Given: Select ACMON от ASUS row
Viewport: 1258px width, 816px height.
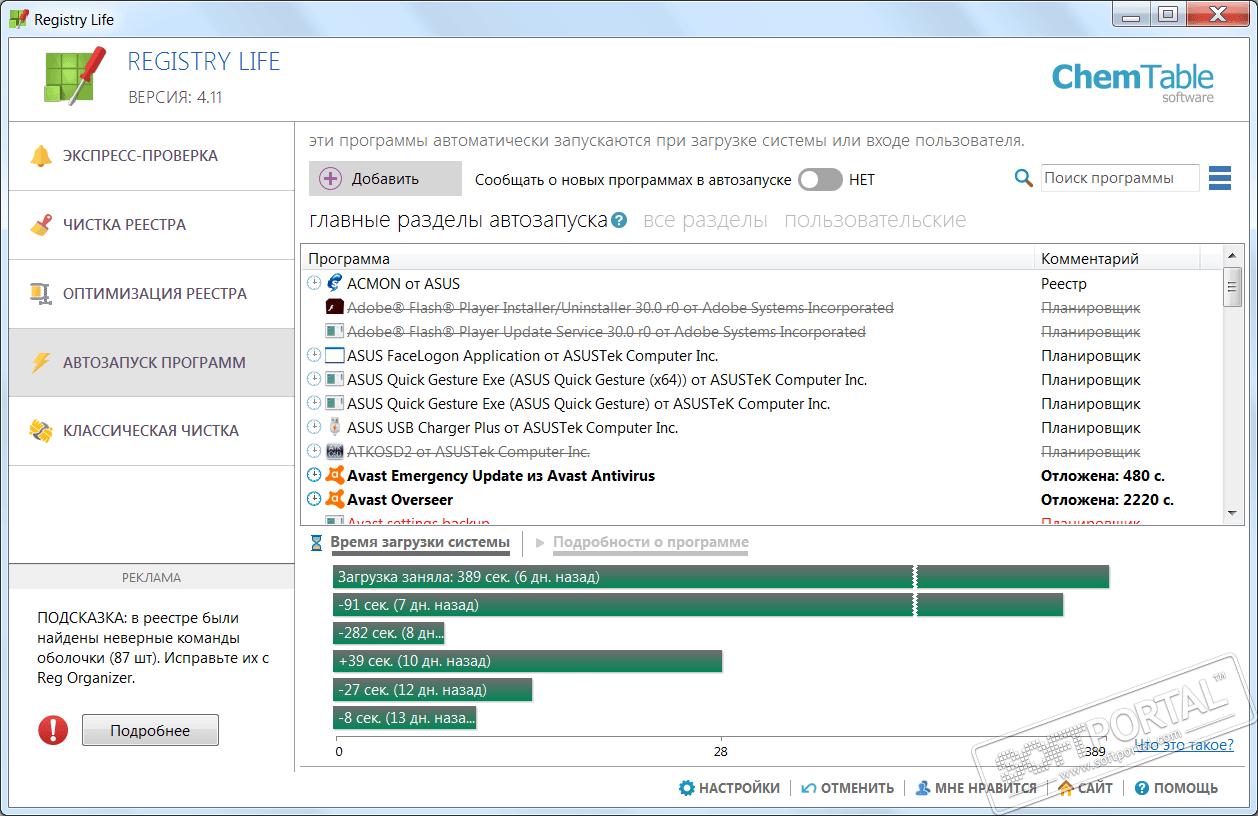Looking at the screenshot, I should [762, 284].
